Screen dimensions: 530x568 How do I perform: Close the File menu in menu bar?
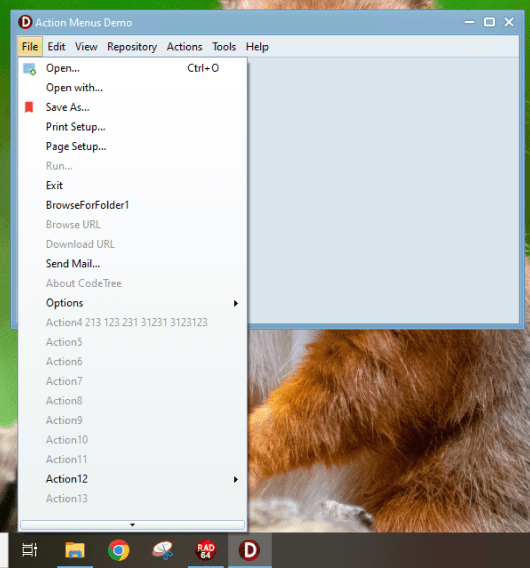point(30,46)
